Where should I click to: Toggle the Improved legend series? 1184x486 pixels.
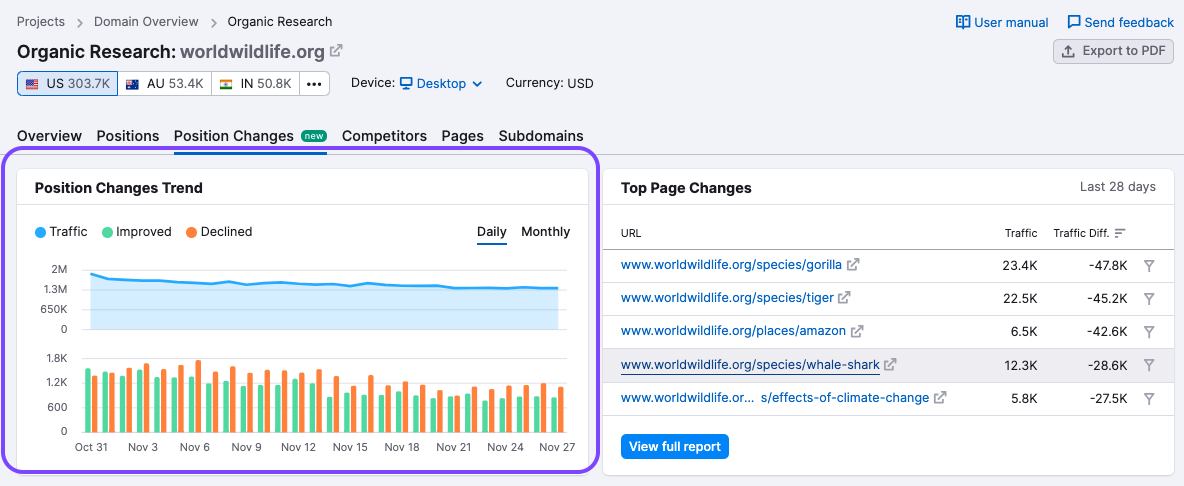point(137,232)
